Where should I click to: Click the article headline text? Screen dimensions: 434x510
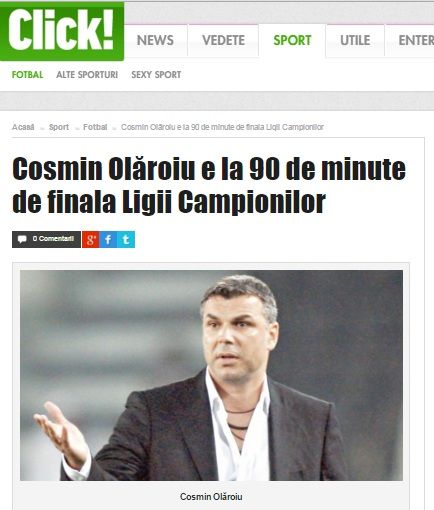click(209, 185)
